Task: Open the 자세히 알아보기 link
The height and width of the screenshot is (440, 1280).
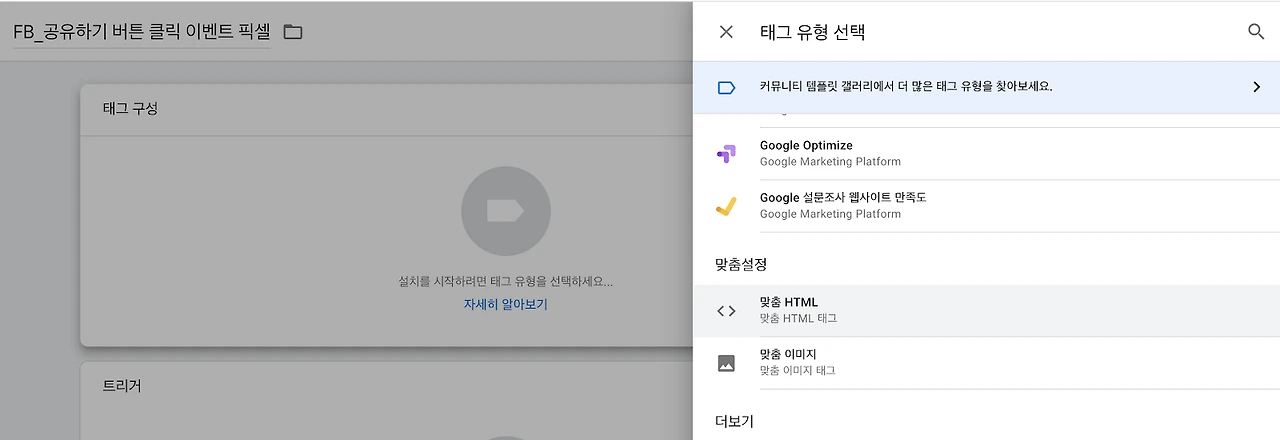Action: tap(505, 304)
